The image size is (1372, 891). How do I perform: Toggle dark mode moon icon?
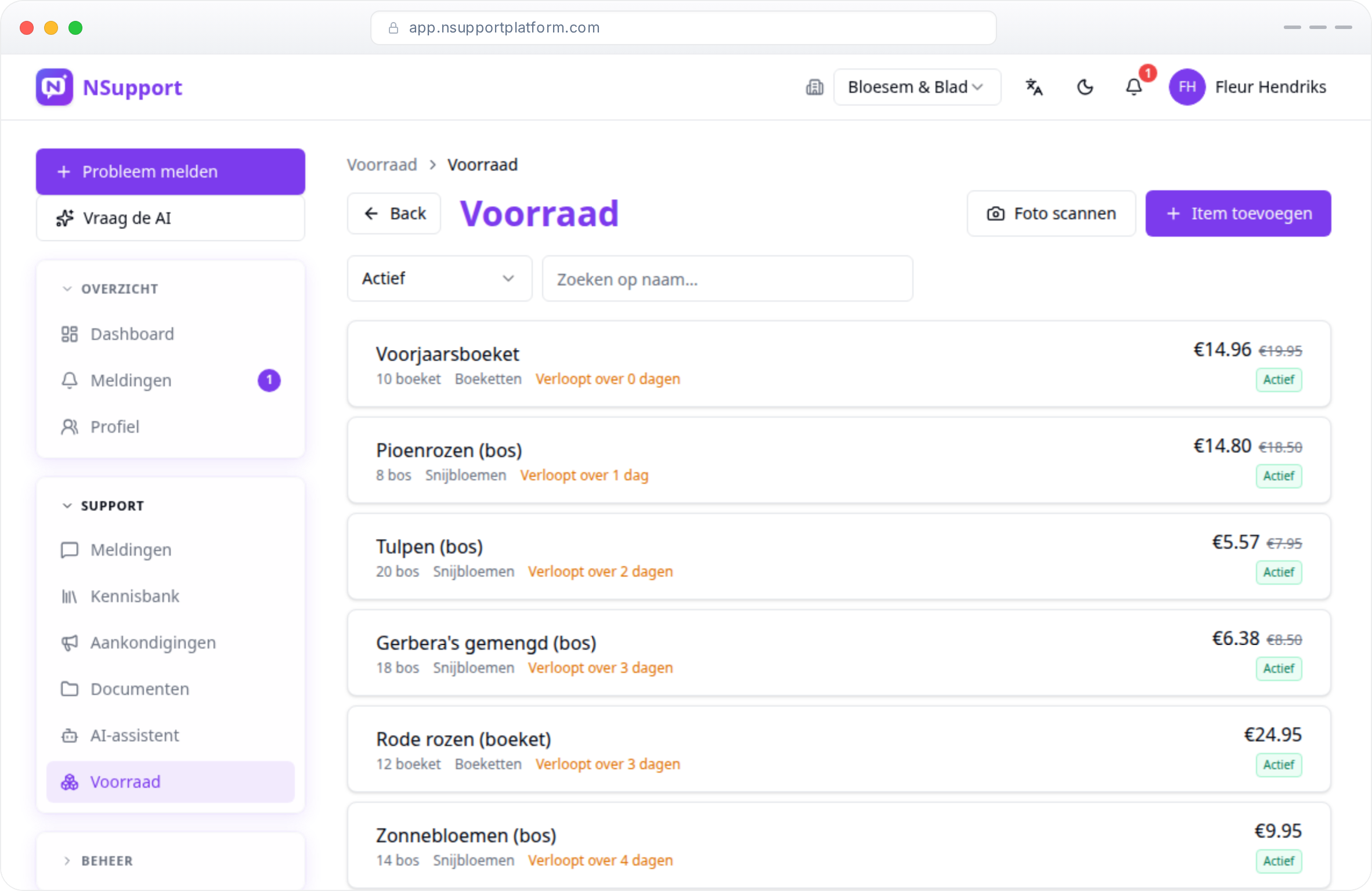point(1085,87)
